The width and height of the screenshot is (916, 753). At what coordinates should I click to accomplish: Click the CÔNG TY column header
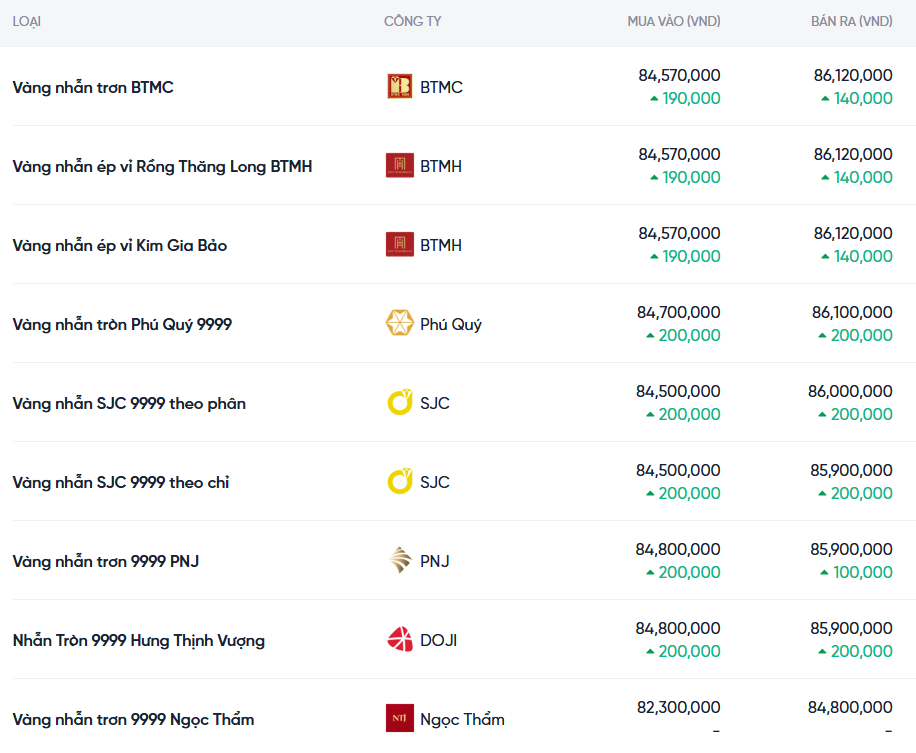[x=412, y=21]
